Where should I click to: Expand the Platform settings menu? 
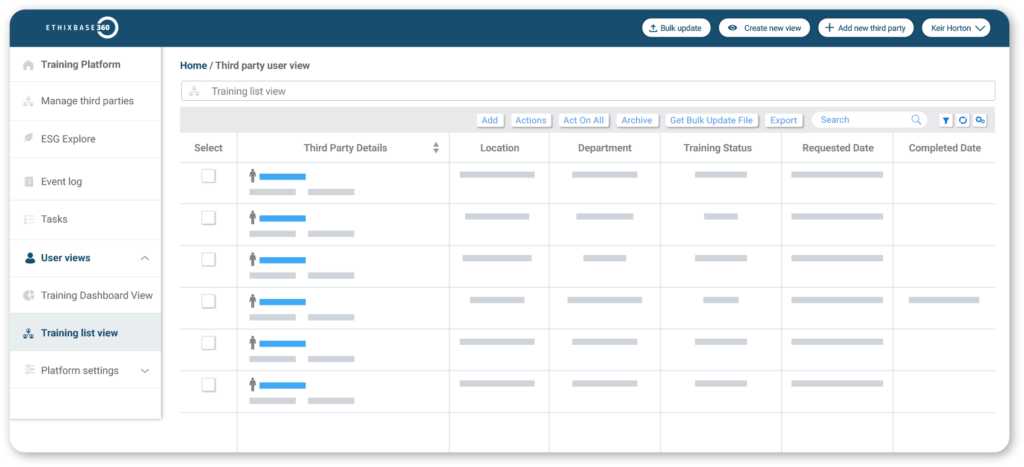(145, 371)
